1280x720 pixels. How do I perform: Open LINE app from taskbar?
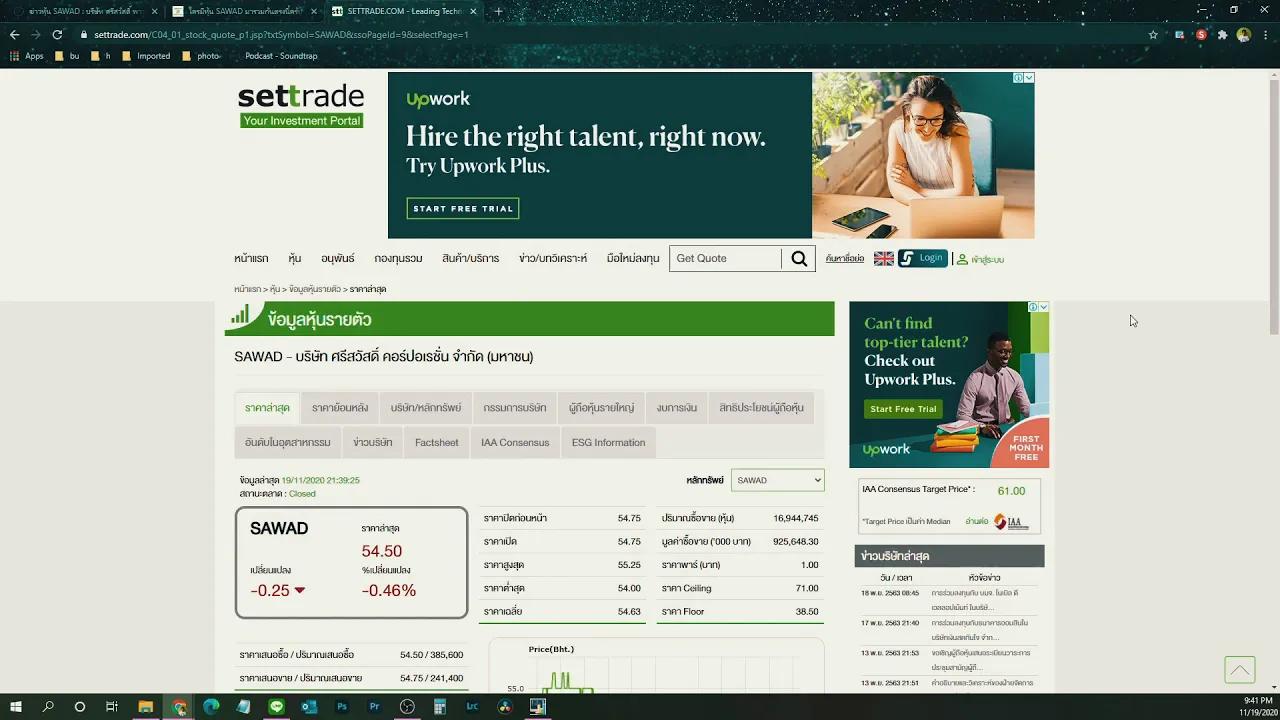pos(277,706)
